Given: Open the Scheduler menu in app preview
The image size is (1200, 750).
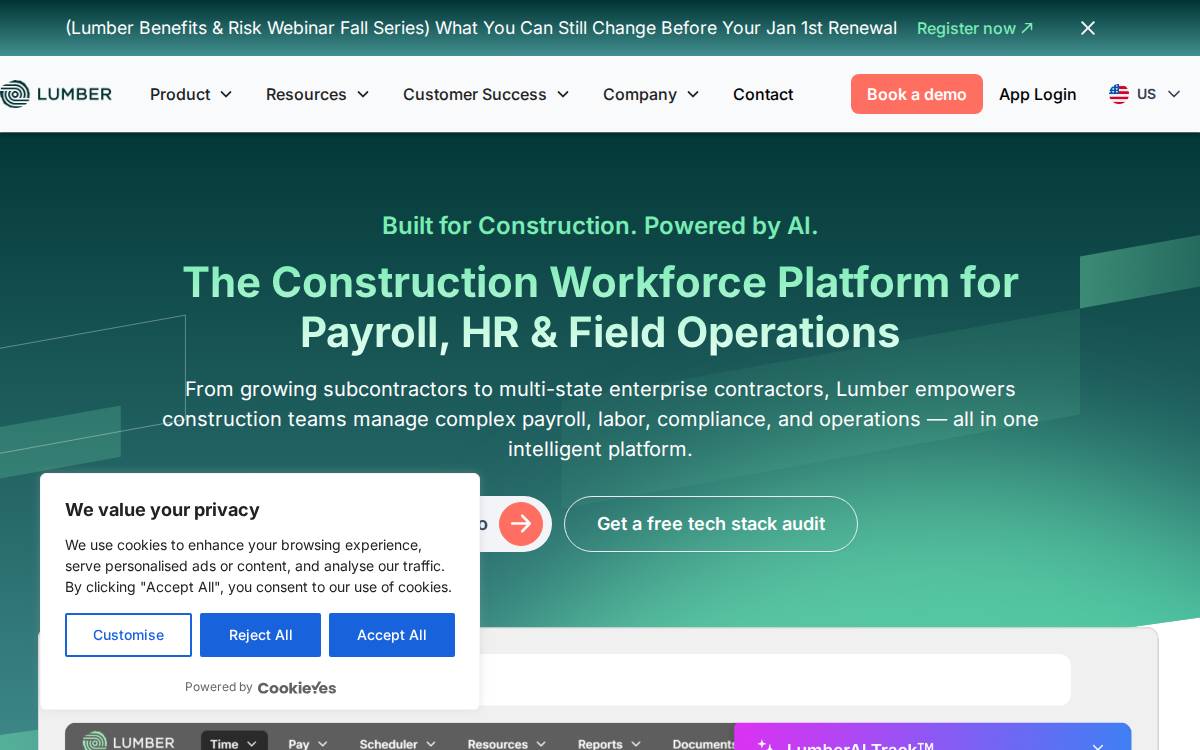Looking at the screenshot, I should point(398,743).
